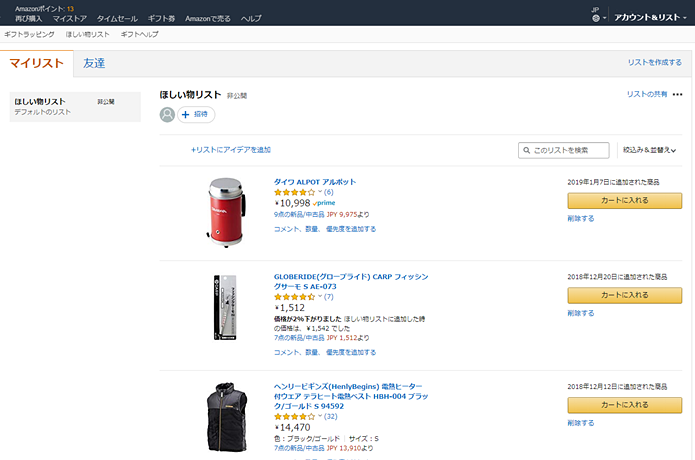The image size is (695, 460).
Task: Select ほしい物リスト in left sidebar
Action: [x=75, y=107]
